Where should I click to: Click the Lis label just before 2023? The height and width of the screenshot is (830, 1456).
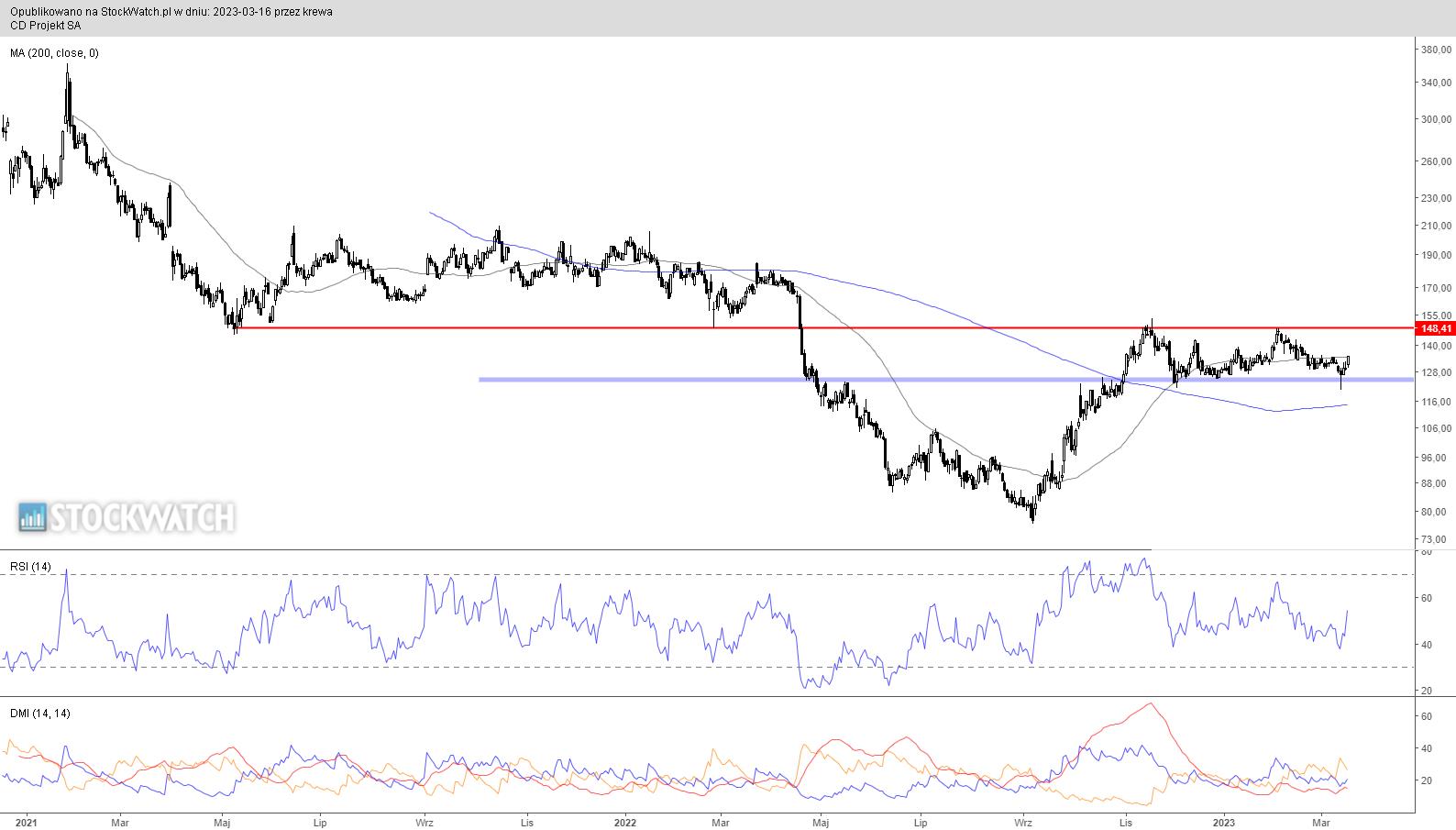[1125, 823]
